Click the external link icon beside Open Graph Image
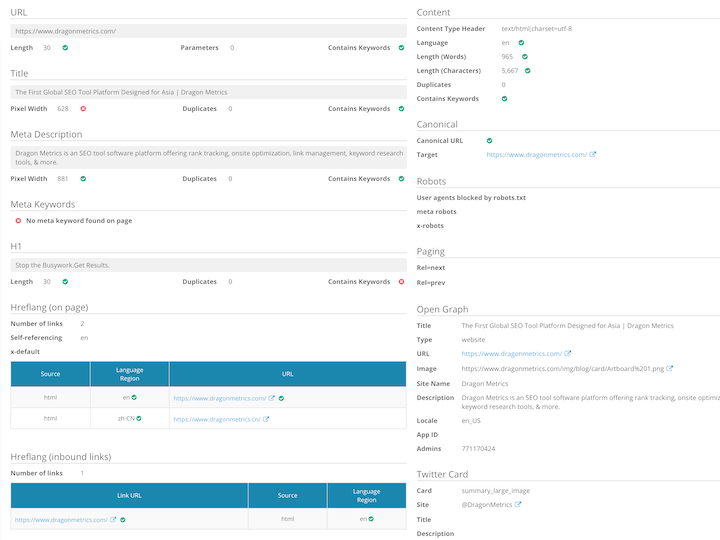Viewport: 720px width, 540px height. (670, 368)
